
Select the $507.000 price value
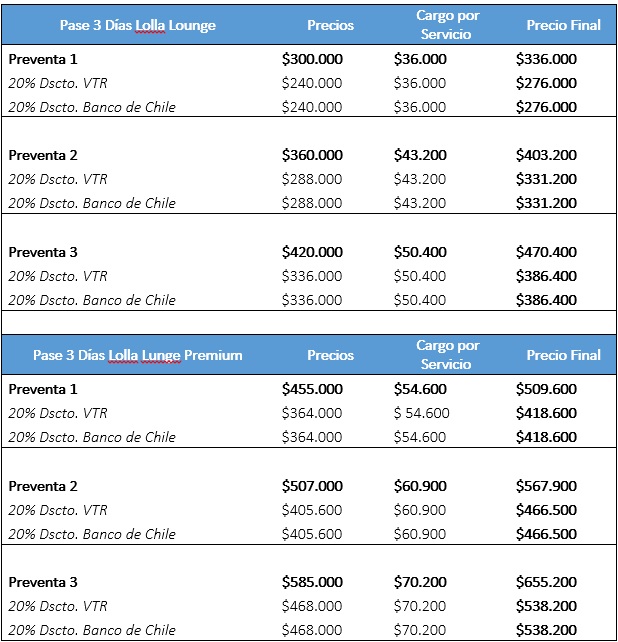pyautogui.click(x=312, y=486)
